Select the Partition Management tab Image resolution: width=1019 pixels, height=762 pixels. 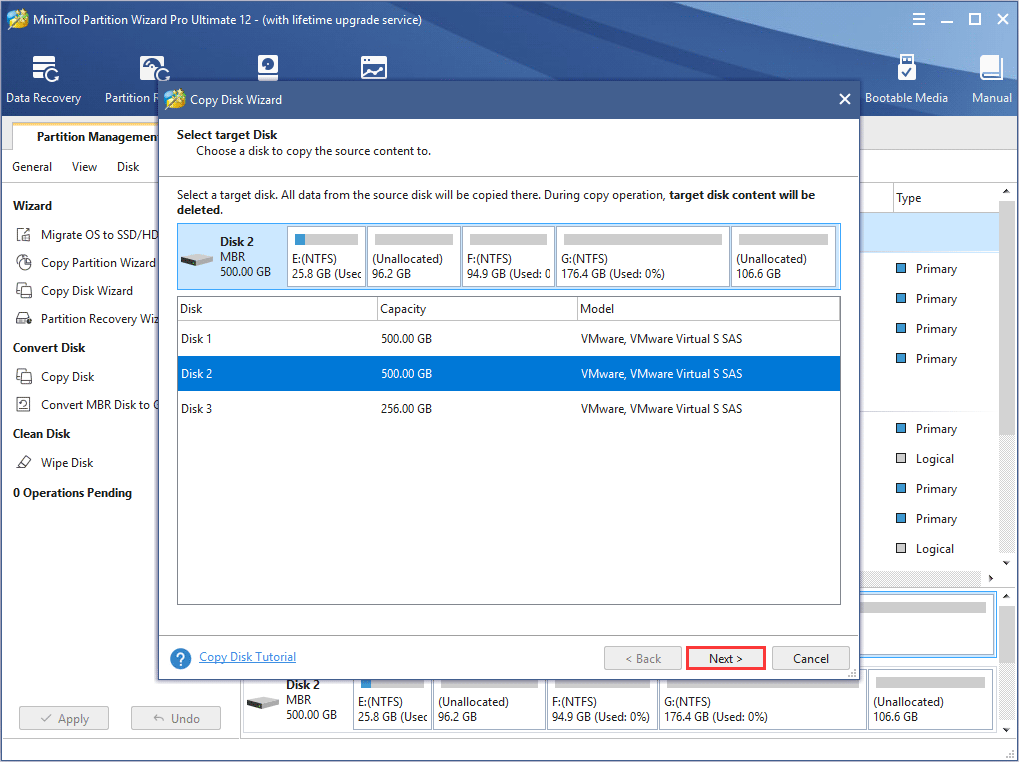pos(84,136)
